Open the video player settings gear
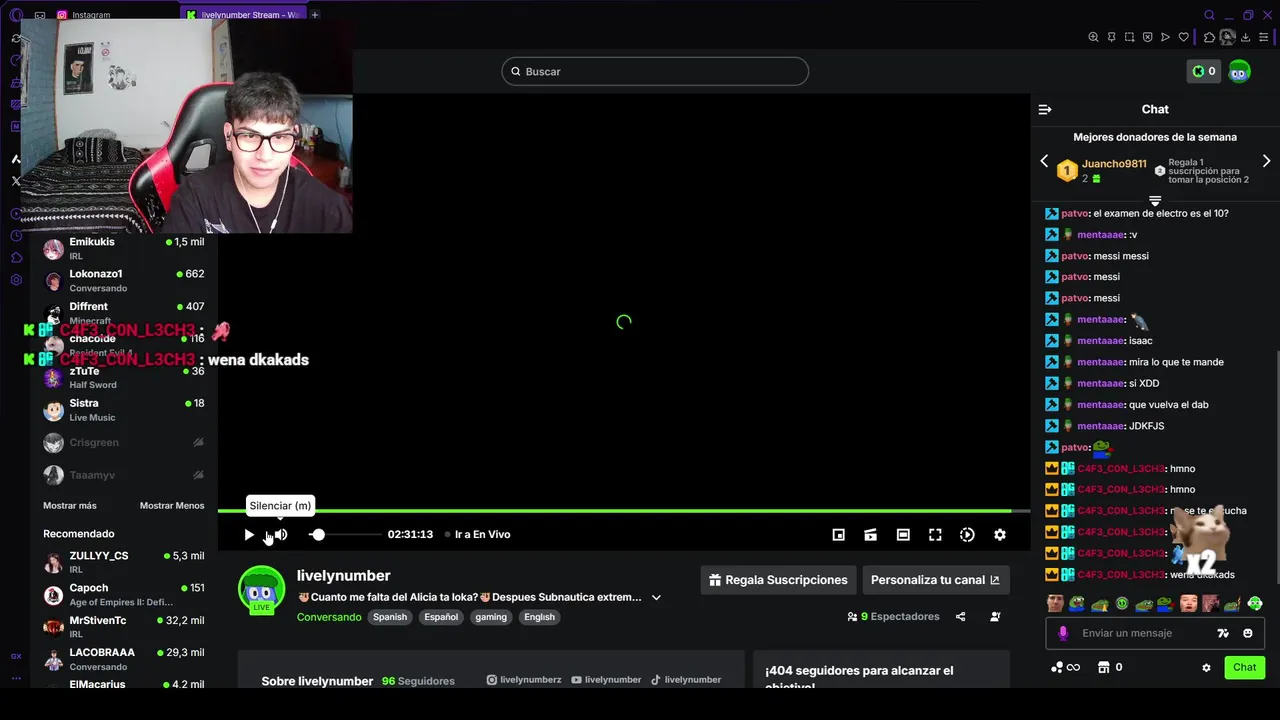 tap(999, 535)
